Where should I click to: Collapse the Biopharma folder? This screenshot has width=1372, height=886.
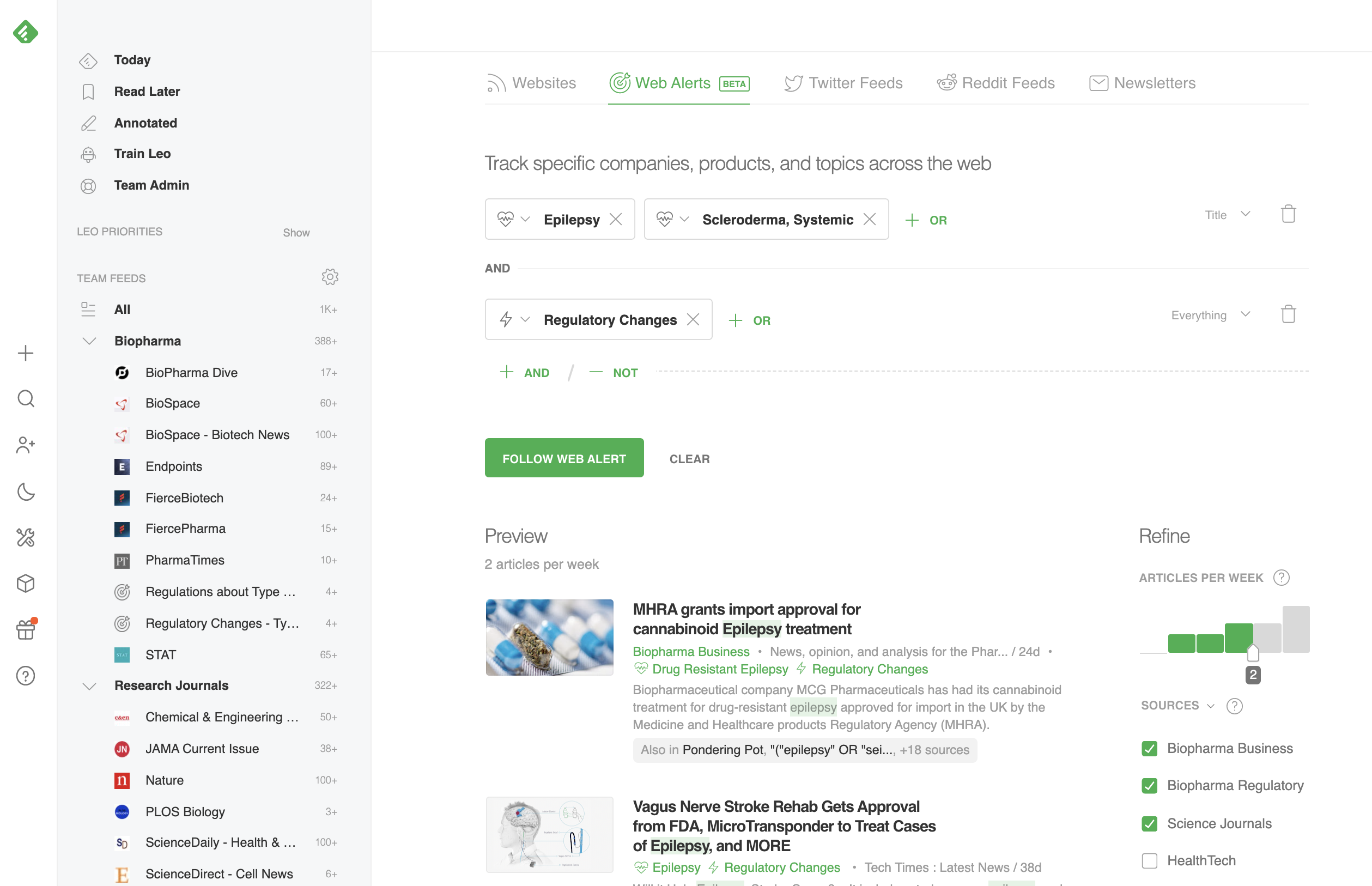[x=89, y=341]
